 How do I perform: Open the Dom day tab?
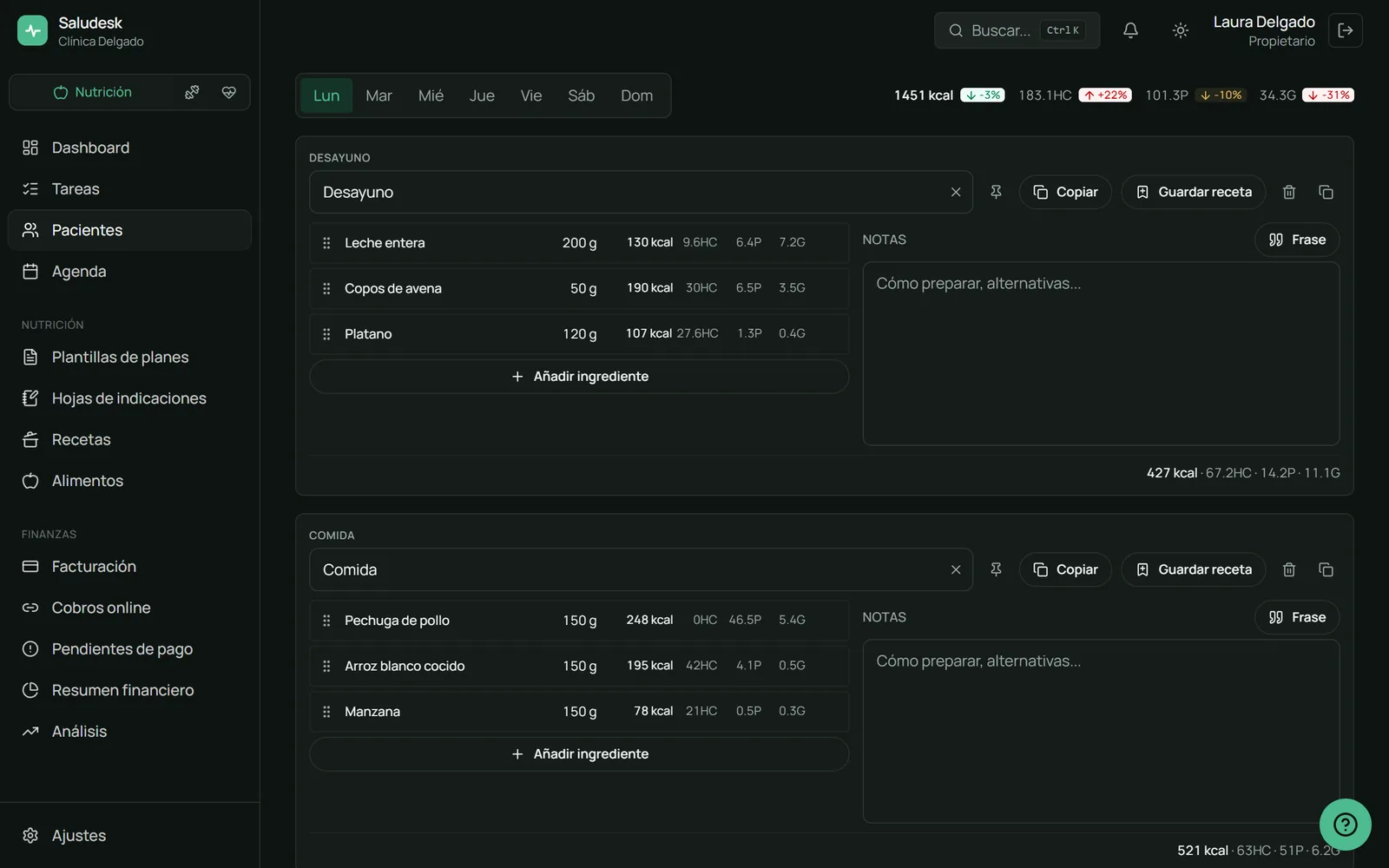point(636,95)
